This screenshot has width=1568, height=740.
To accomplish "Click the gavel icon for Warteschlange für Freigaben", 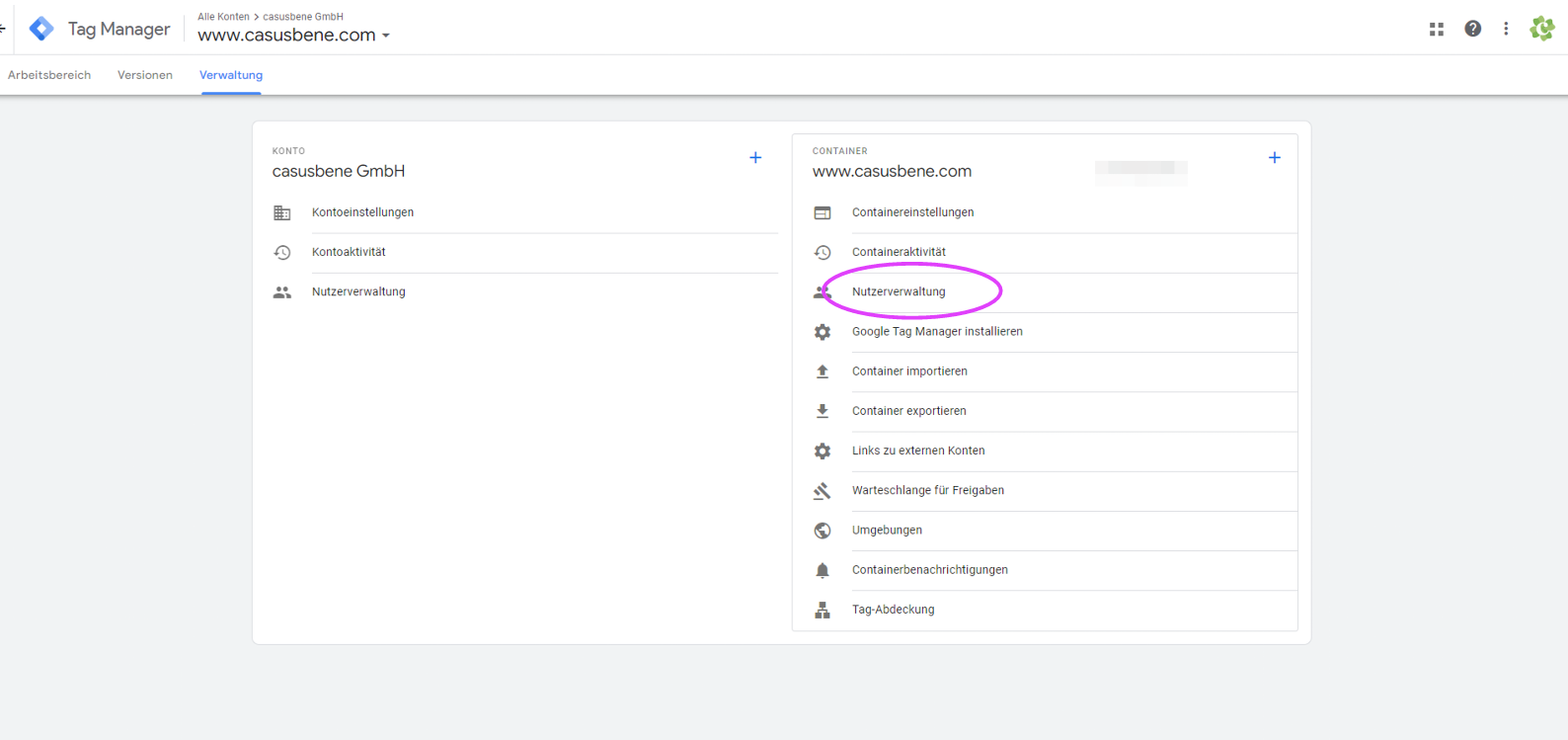I will pyautogui.click(x=823, y=490).
